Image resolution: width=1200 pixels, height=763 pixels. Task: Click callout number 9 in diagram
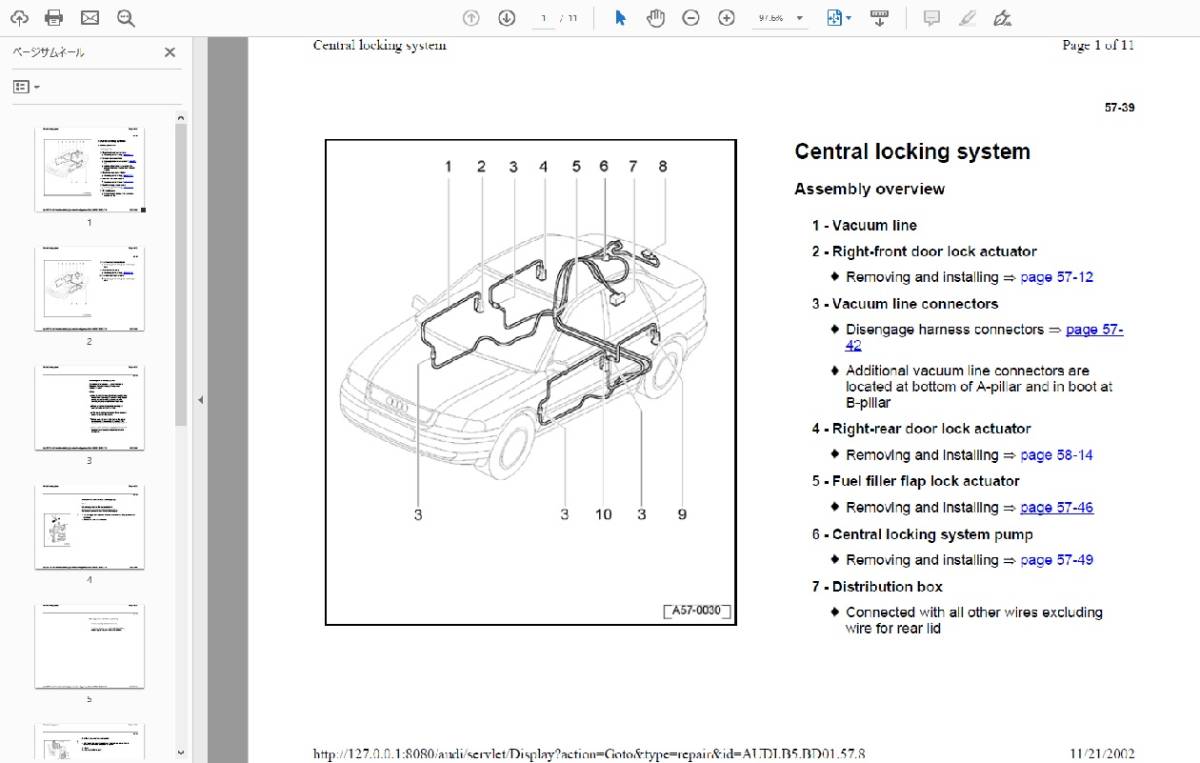tap(682, 514)
